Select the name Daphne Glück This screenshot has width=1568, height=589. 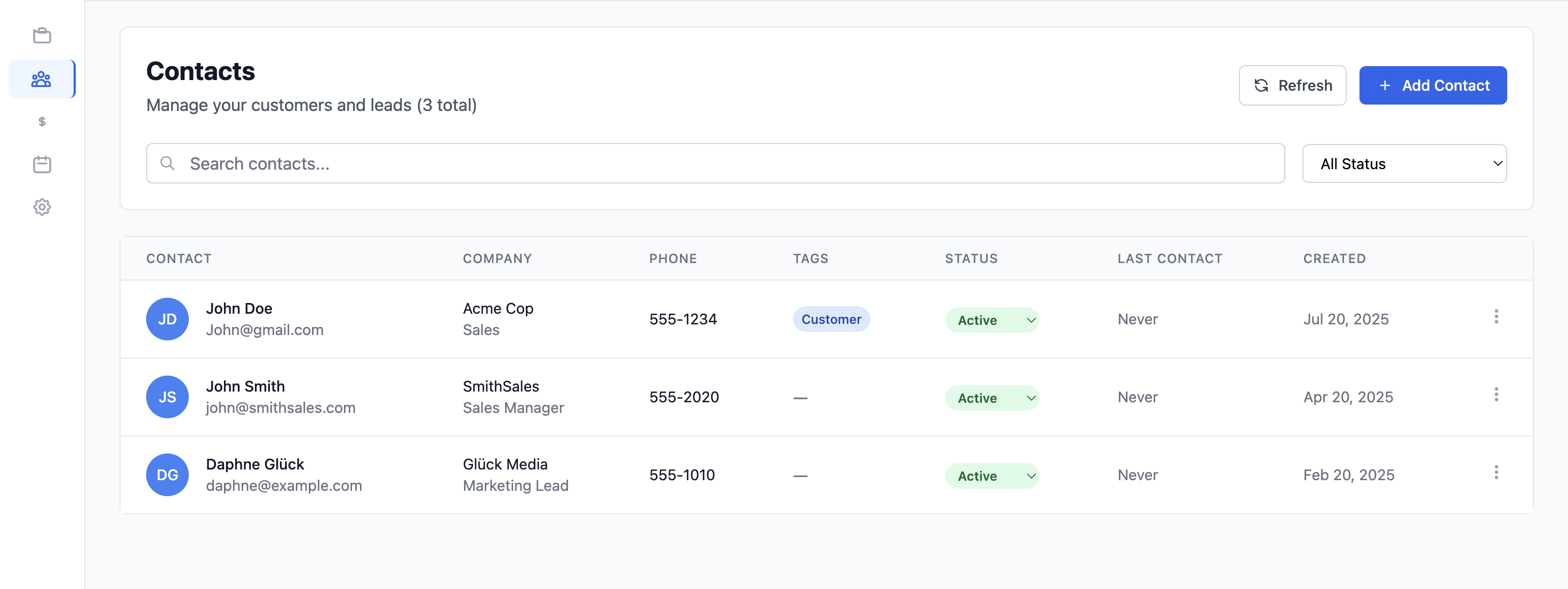click(255, 464)
